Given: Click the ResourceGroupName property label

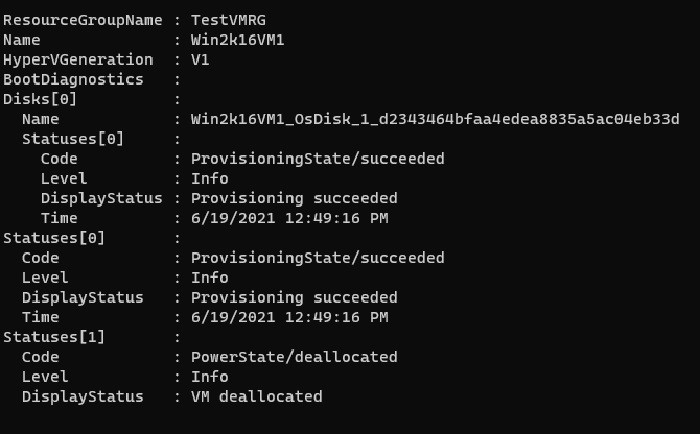Looking at the screenshot, I should 76,21.
